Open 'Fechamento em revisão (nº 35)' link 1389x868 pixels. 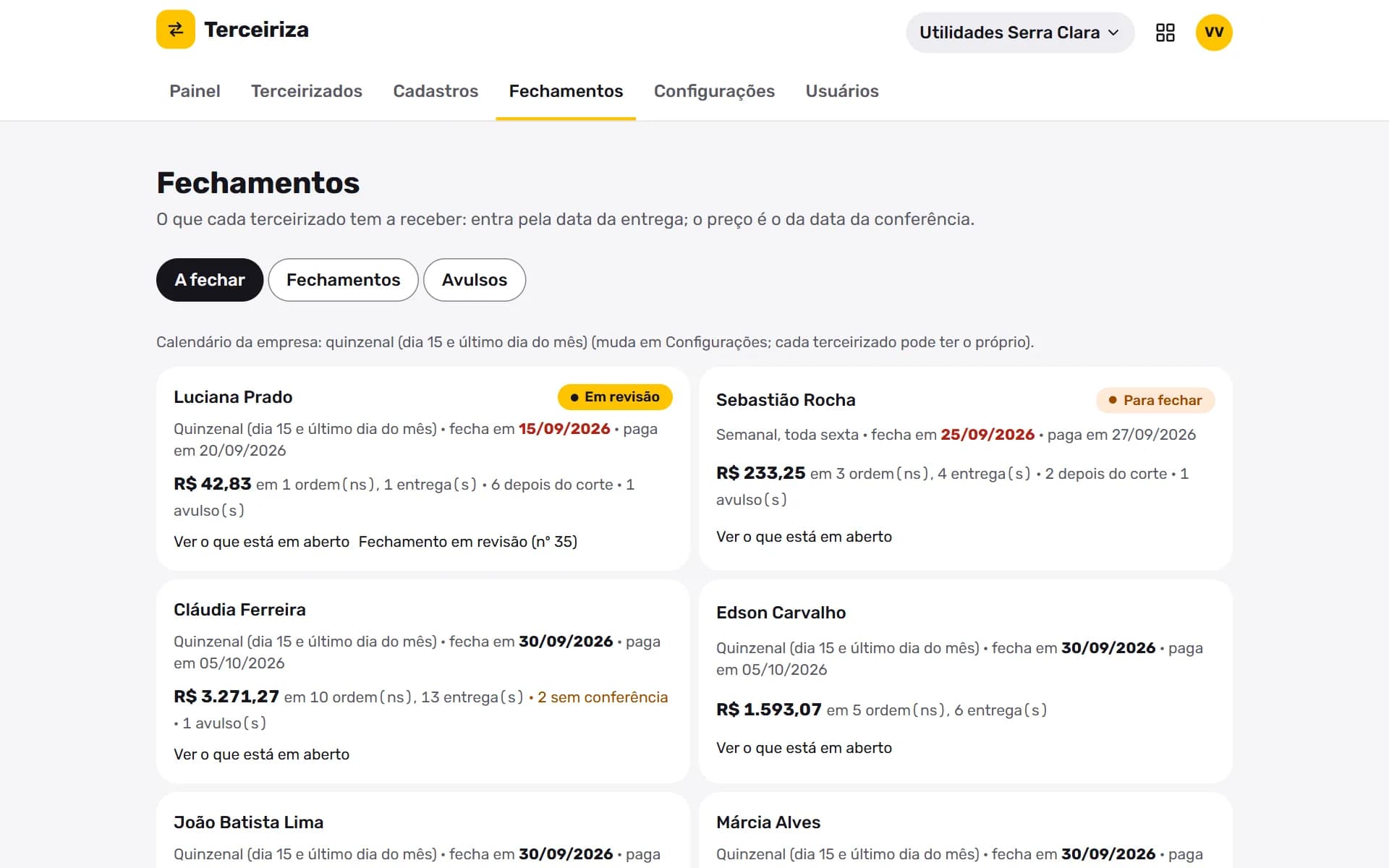(x=468, y=542)
